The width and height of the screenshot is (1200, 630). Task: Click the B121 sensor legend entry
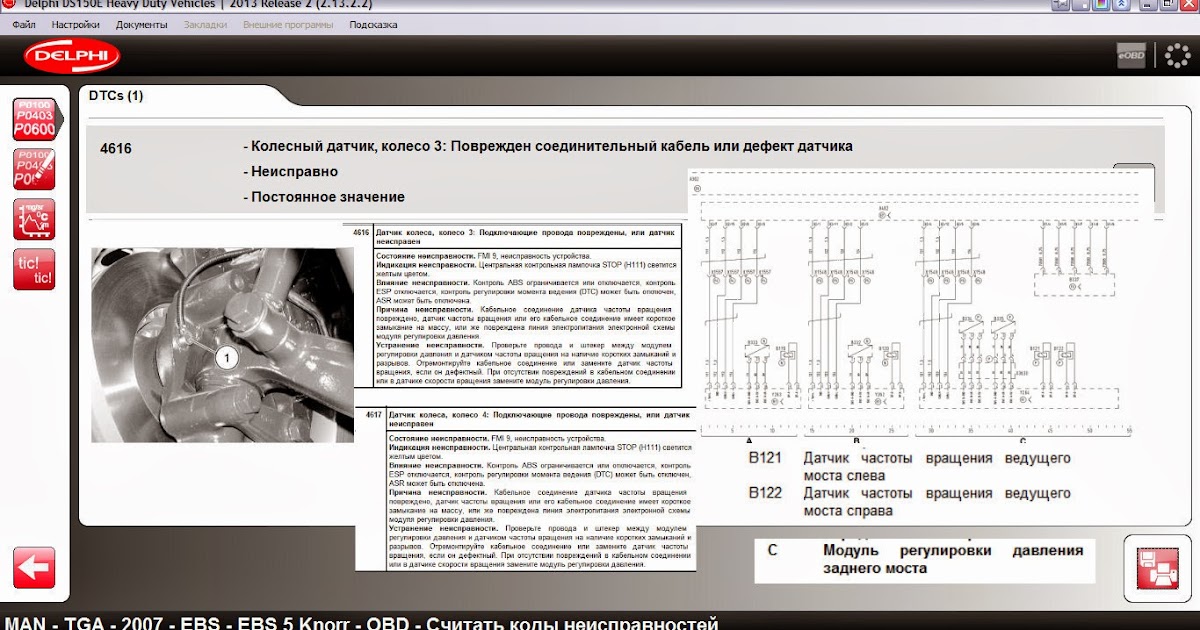pos(909,467)
